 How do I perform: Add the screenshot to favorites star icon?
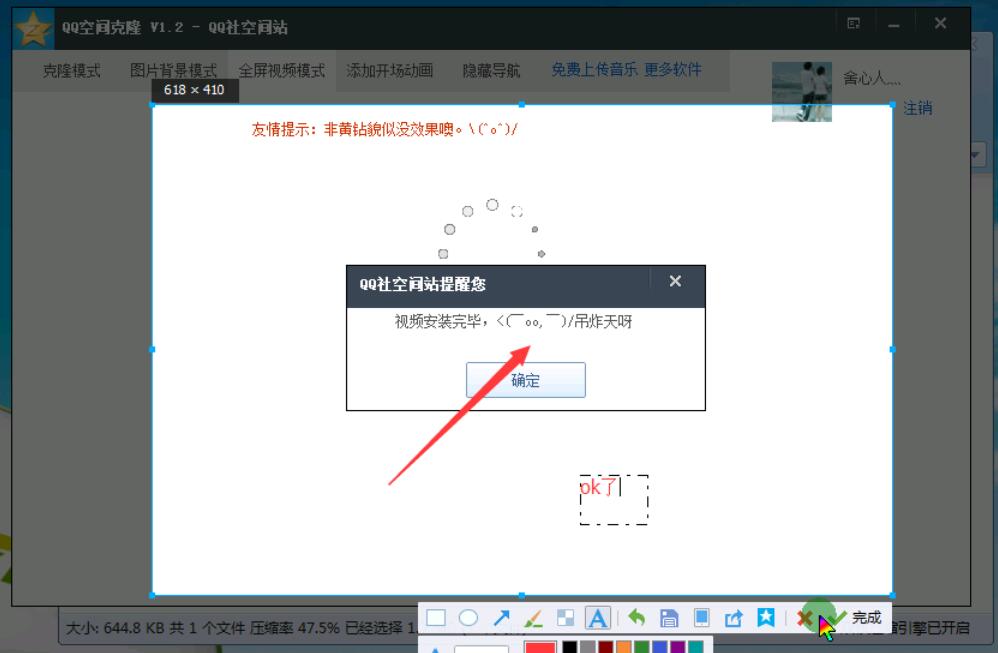[x=766, y=617]
